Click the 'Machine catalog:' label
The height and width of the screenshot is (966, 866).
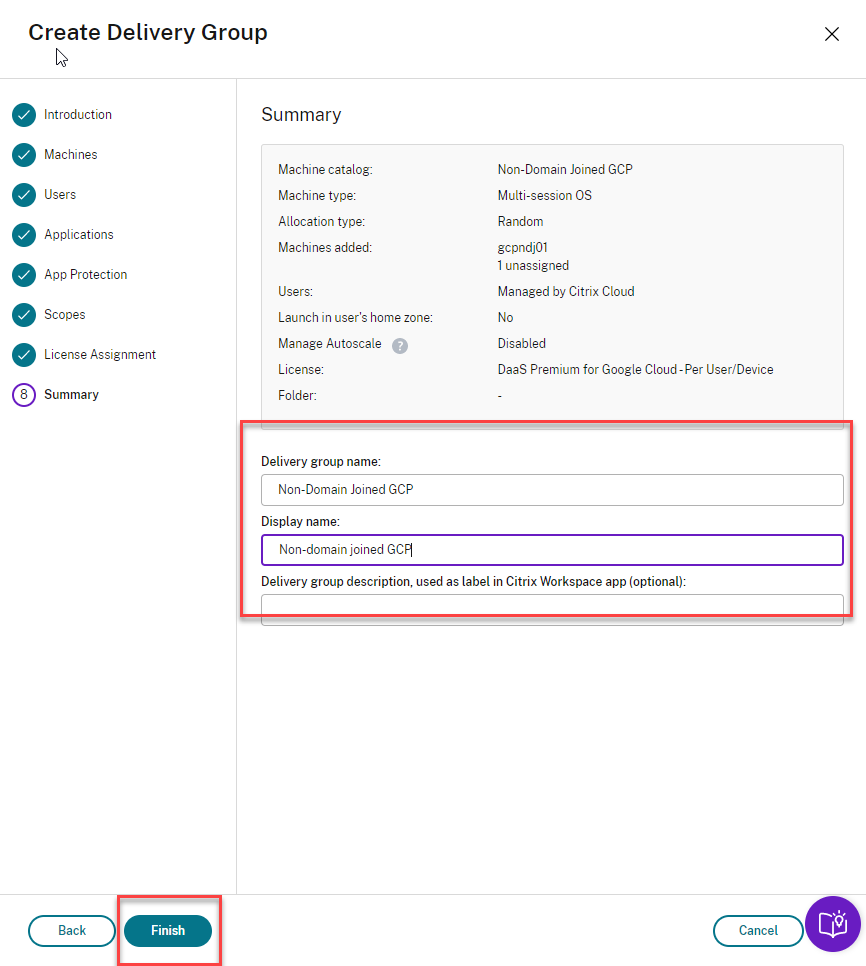pyautogui.click(x=325, y=169)
